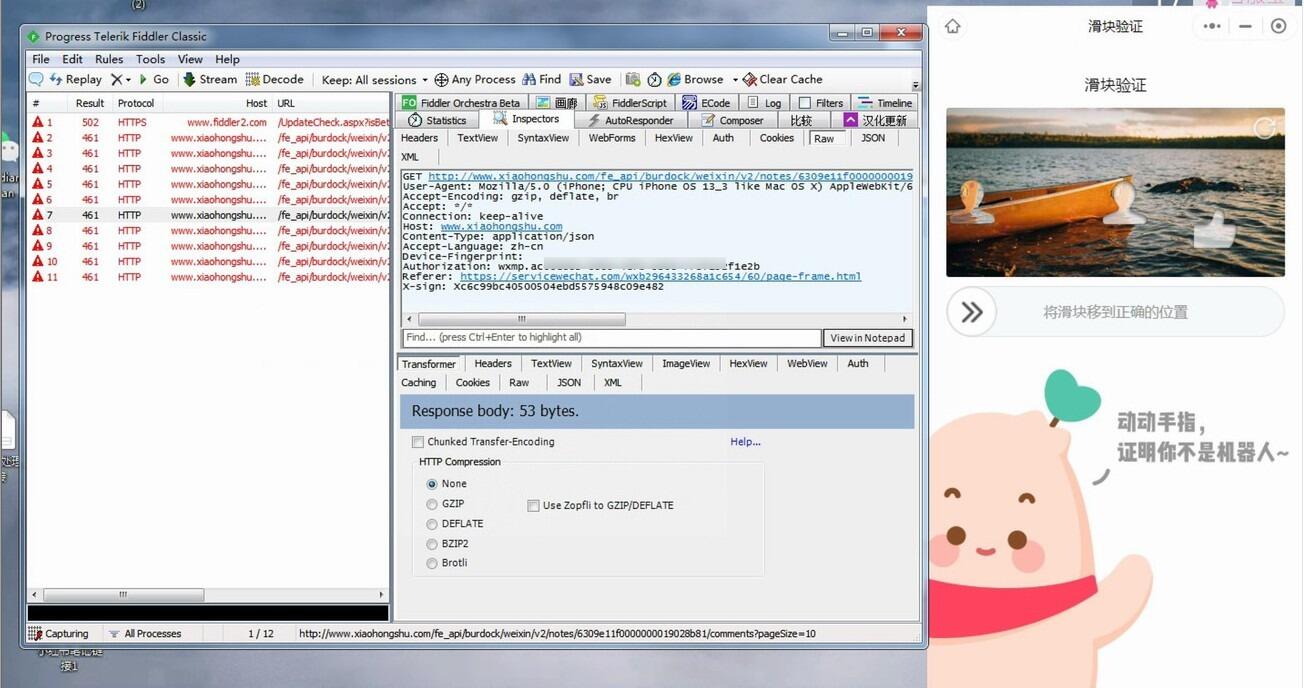The height and width of the screenshot is (688, 1304).
Task: Click the Stream toolbar icon
Action: 209,80
